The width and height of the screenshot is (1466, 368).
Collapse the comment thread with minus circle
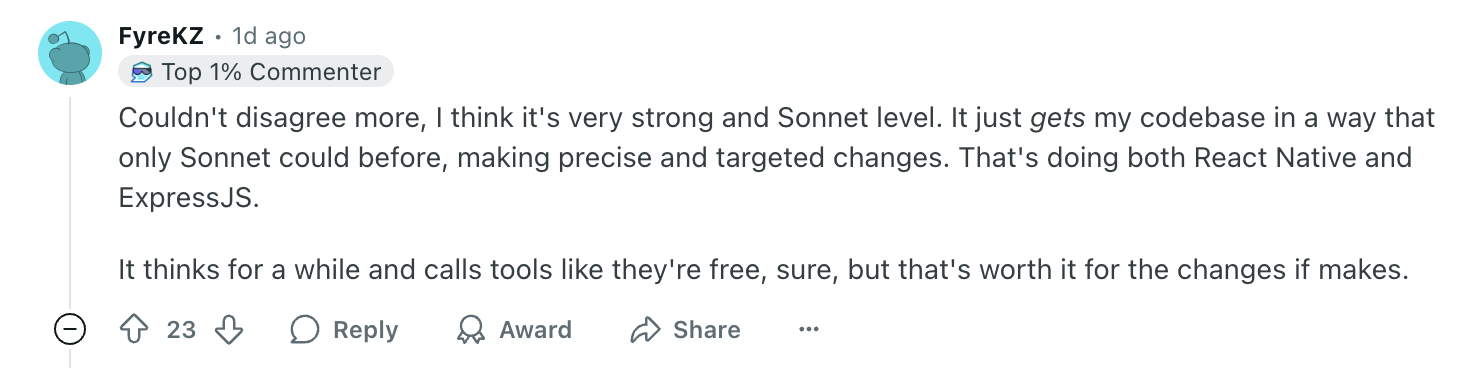pyautogui.click(x=70, y=330)
